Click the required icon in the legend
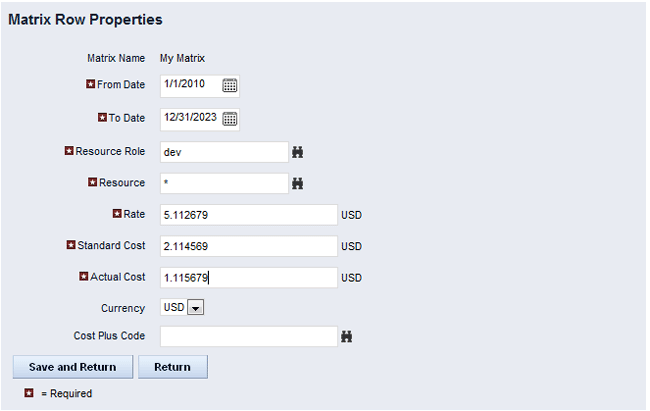The height and width of the screenshot is (411, 650). click(x=29, y=394)
